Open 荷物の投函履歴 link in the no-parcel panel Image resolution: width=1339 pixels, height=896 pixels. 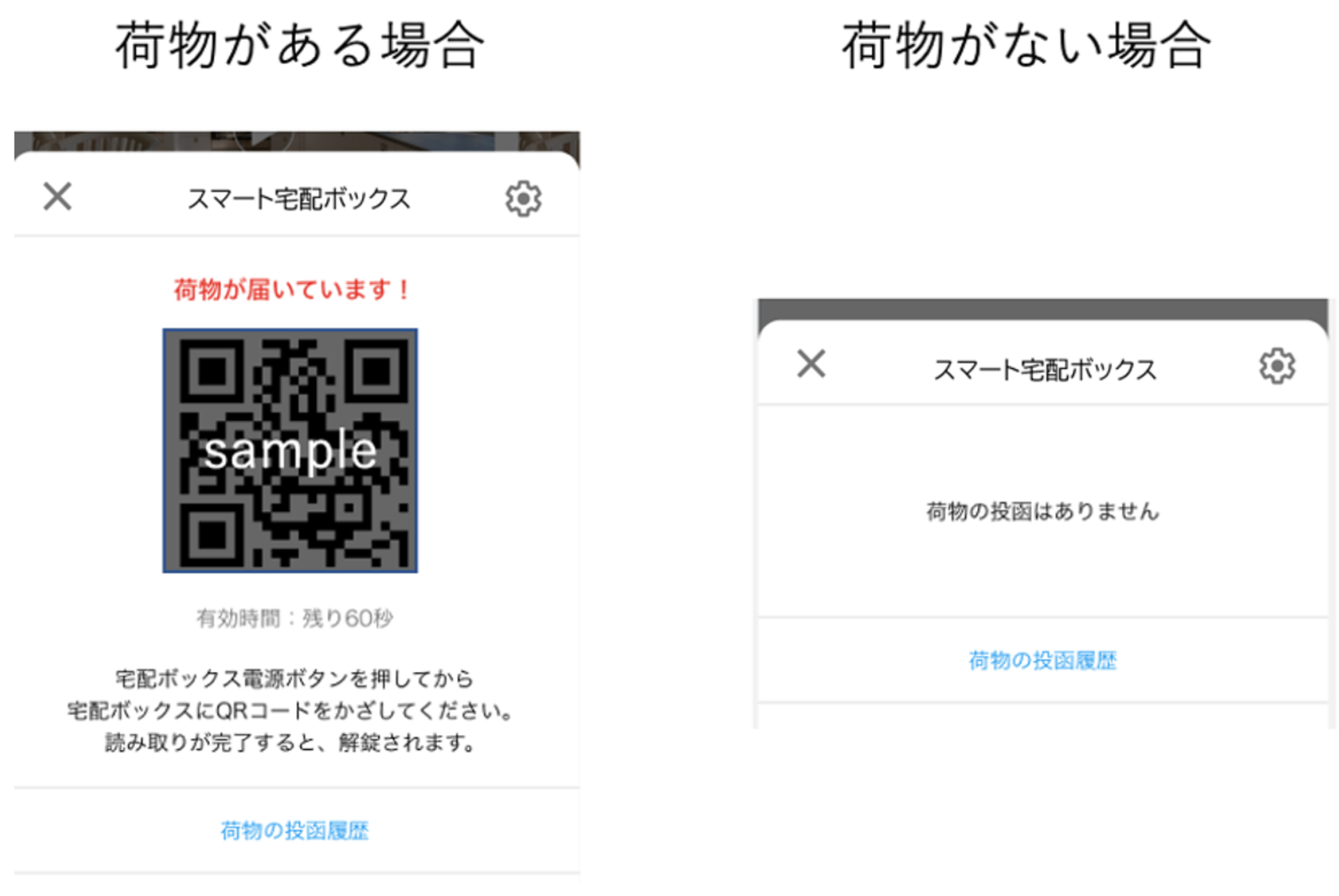1042,660
